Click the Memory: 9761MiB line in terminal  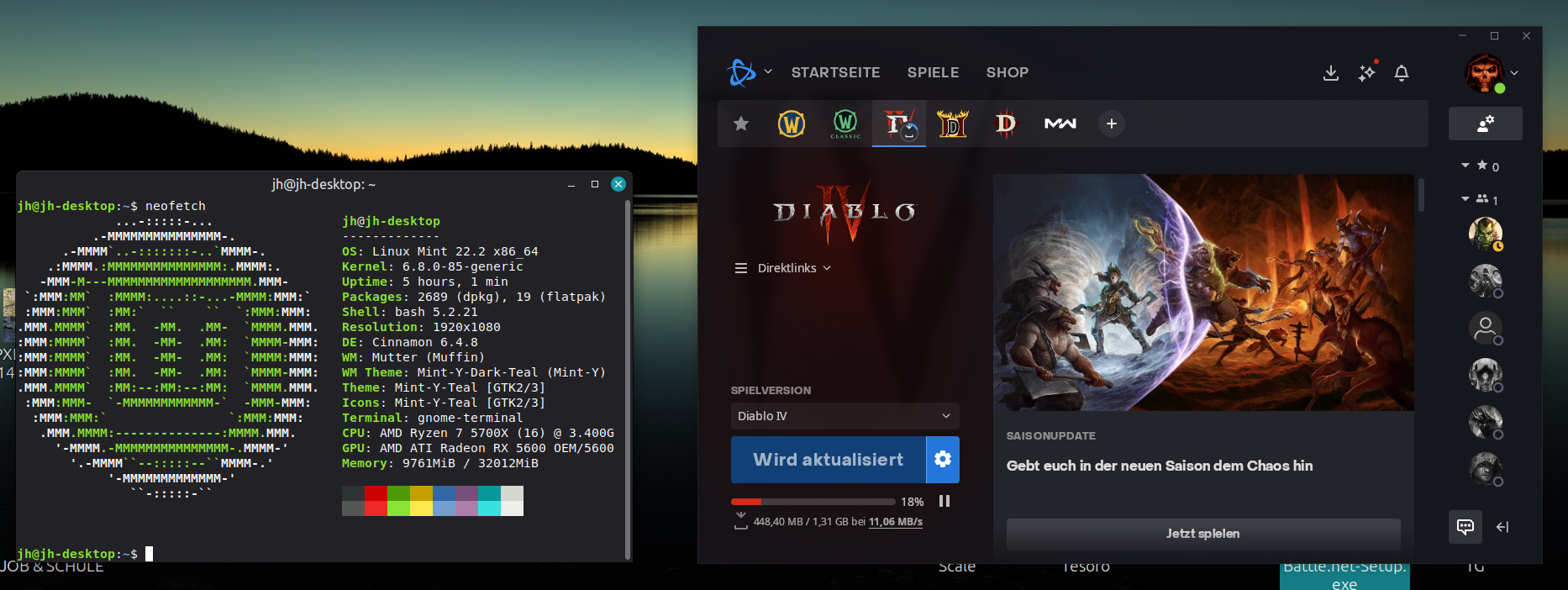pos(439,463)
